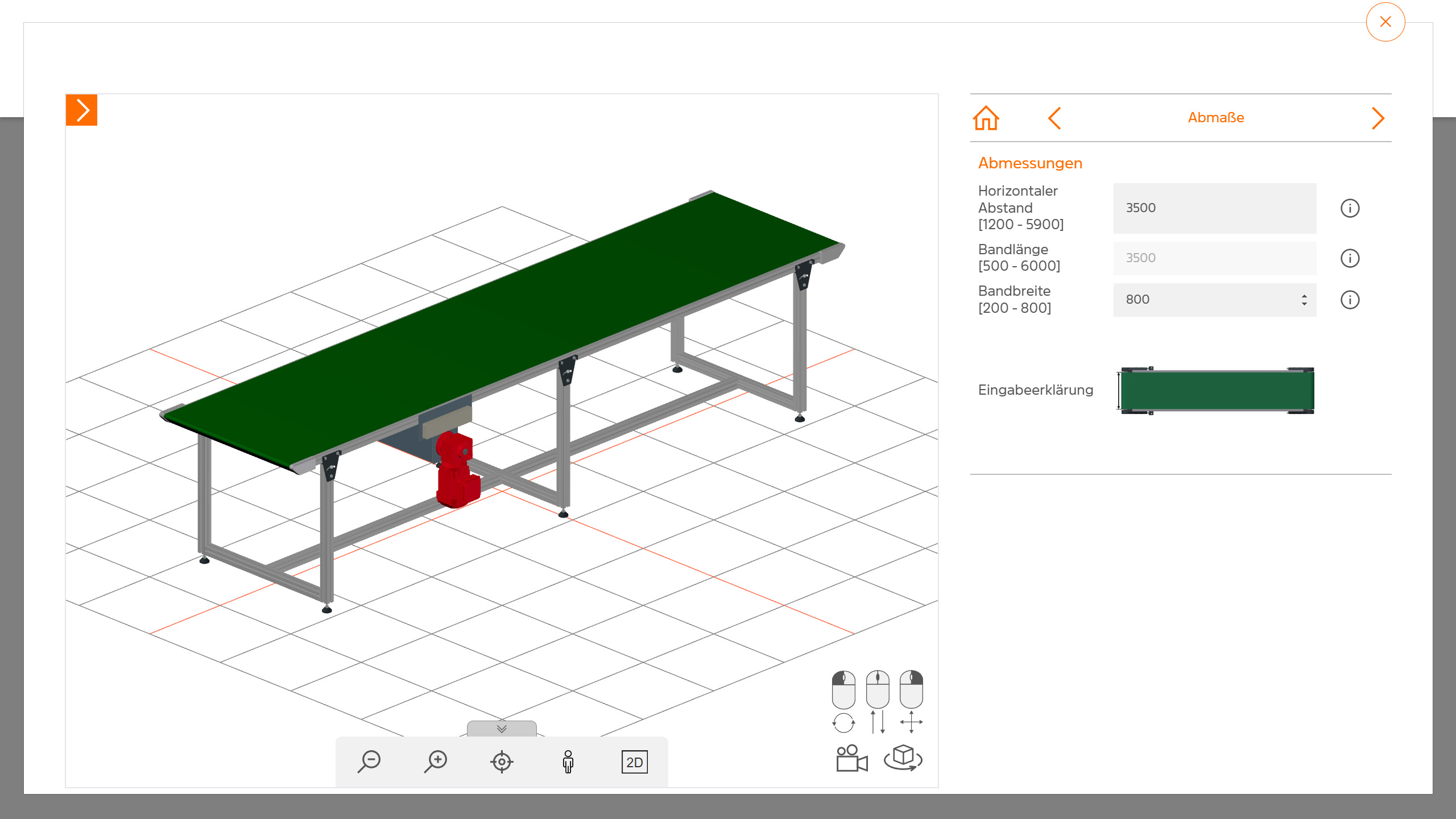
Task: Go to the previous configuration step
Action: pos(1054,118)
